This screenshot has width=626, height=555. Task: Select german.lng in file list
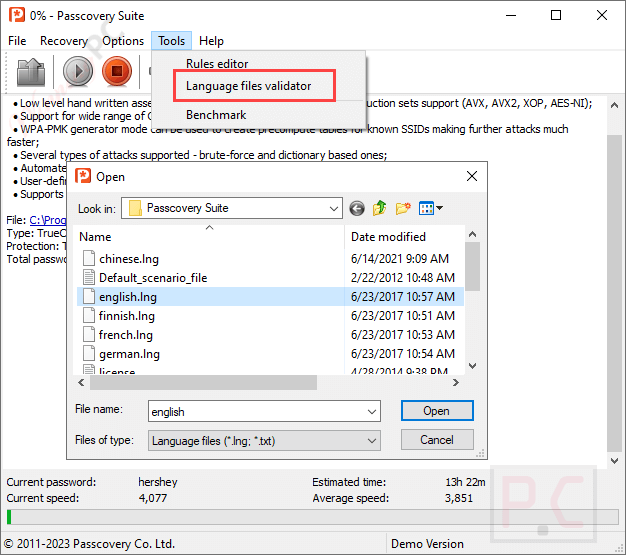tap(129, 354)
